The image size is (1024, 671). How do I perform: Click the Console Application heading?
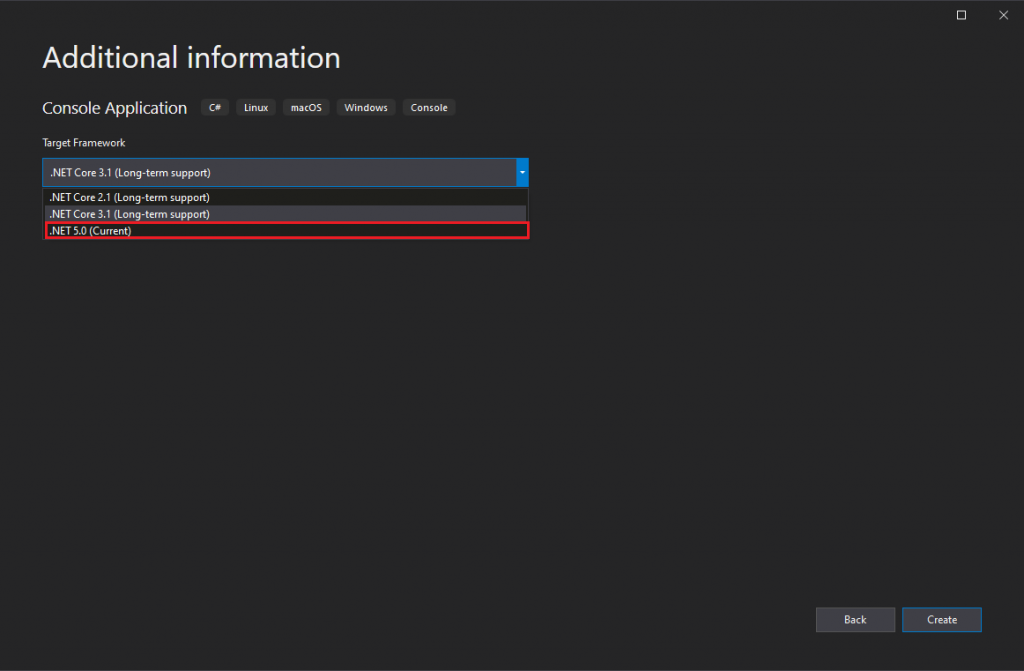[x=114, y=108]
